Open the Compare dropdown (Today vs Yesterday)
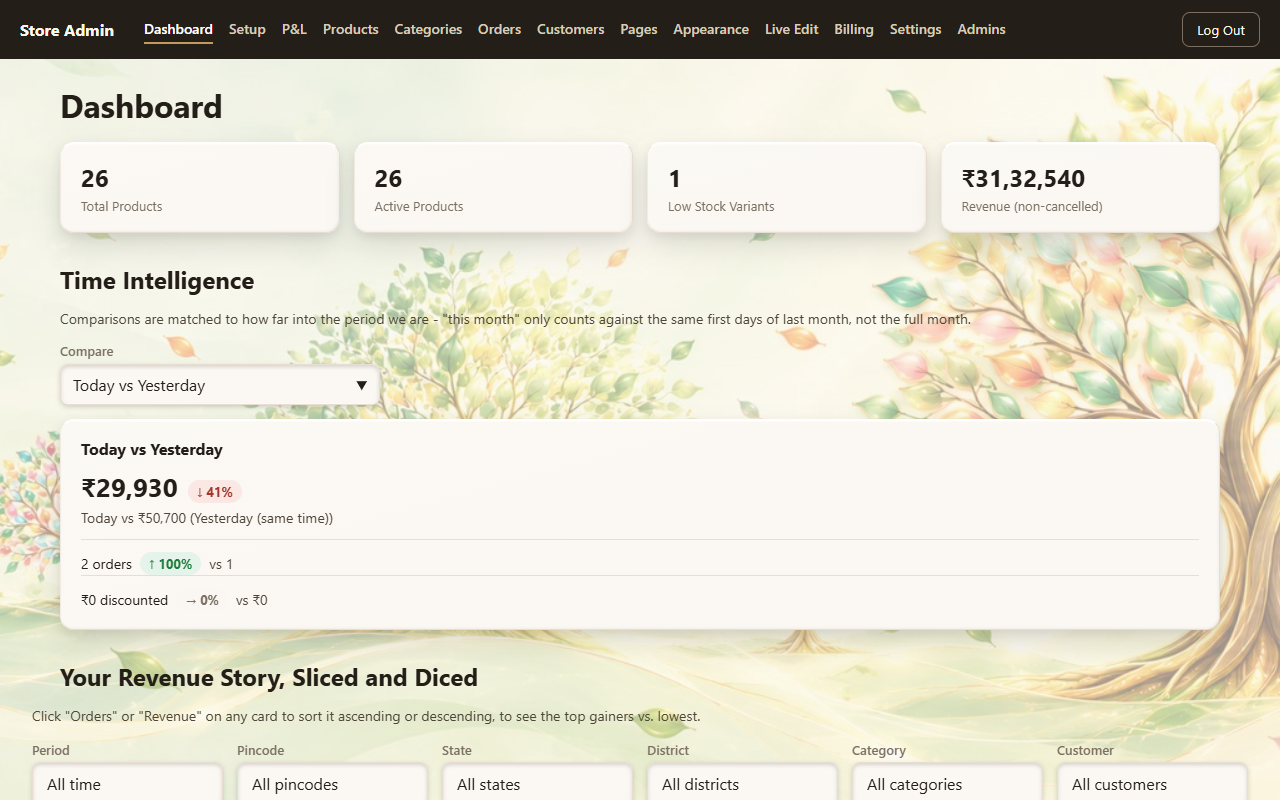The height and width of the screenshot is (800, 1280). coord(220,386)
